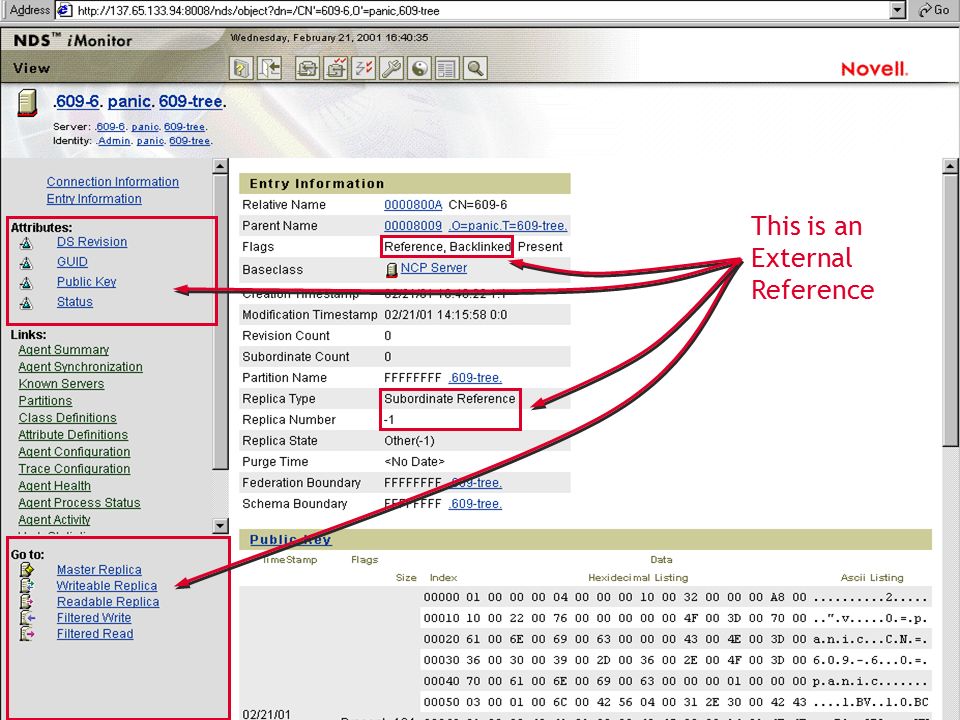This screenshot has height=720, width=960.
Task: Click the Login/Logout door icon
Action: tap(269, 68)
